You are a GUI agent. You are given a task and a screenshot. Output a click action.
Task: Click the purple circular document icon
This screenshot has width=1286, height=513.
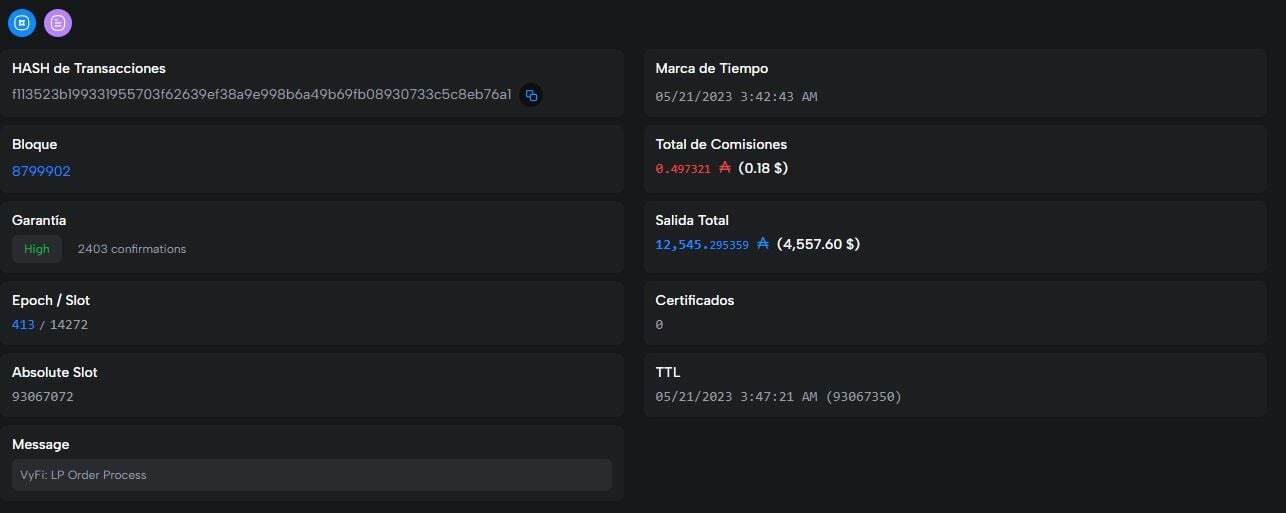pyautogui.click(x=58, y=22)
